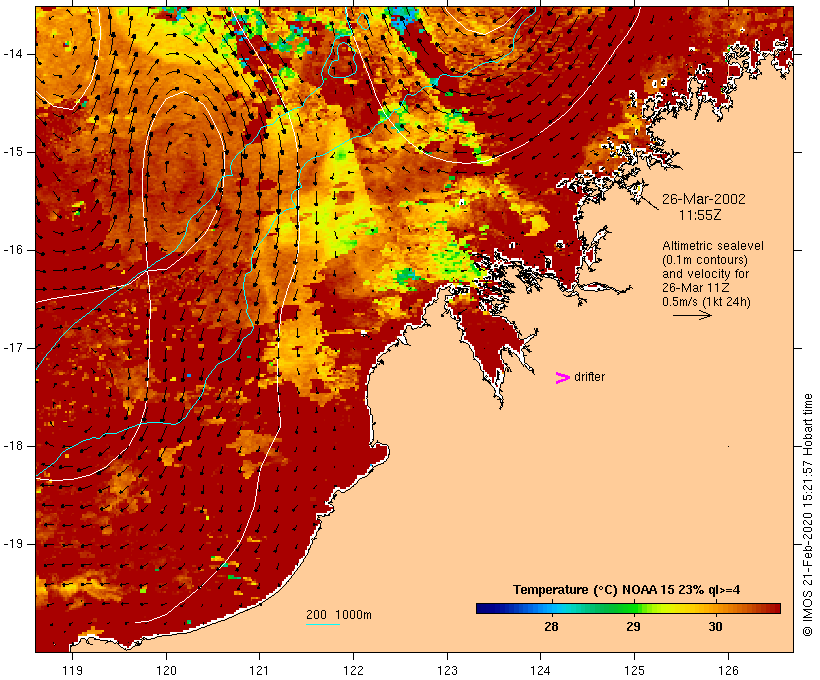Click the magenta drifter marker symbol
This screenshot has width=820, height=680.
[x=562, y=378]
